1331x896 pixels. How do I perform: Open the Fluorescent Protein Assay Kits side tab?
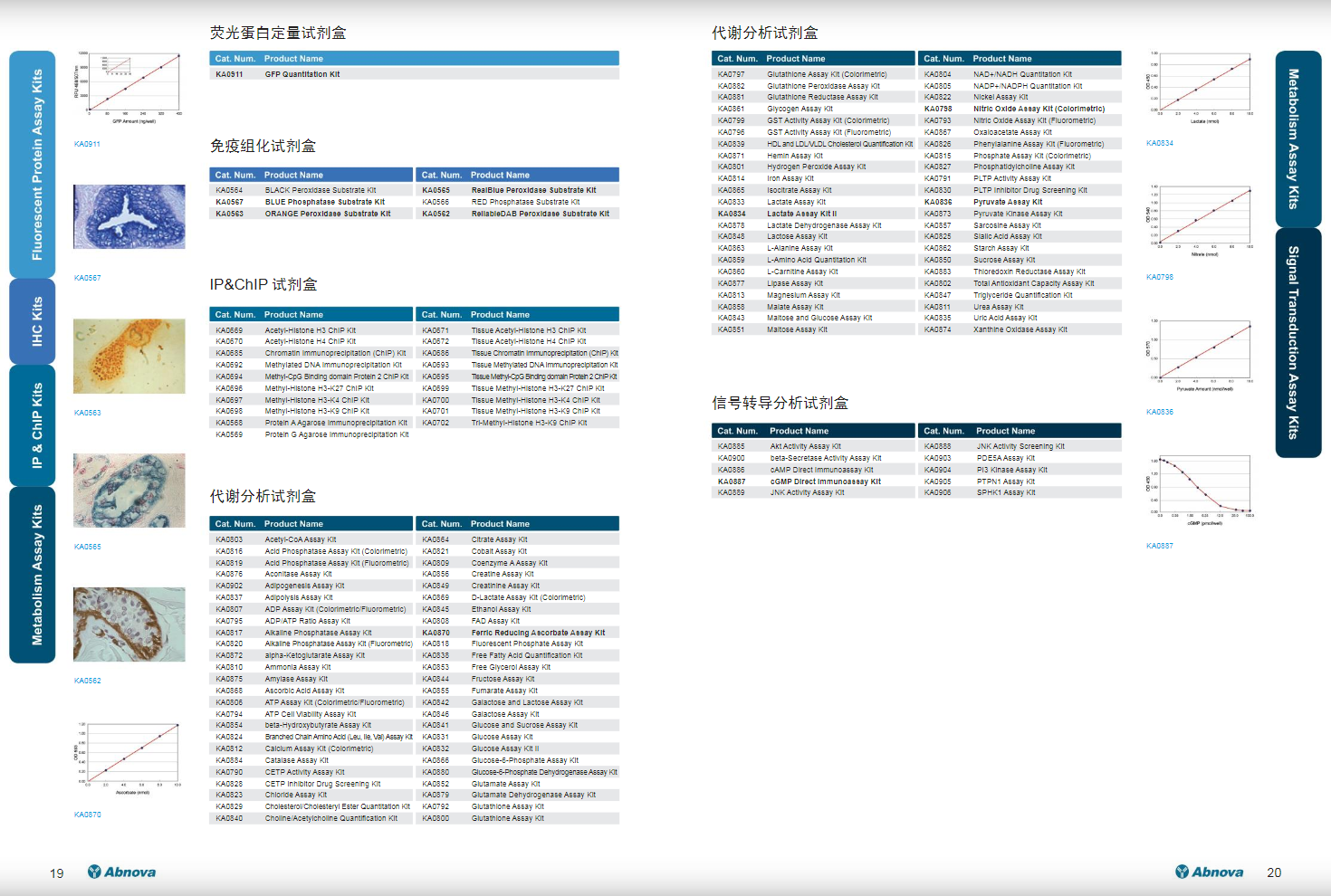pos(33,165)
